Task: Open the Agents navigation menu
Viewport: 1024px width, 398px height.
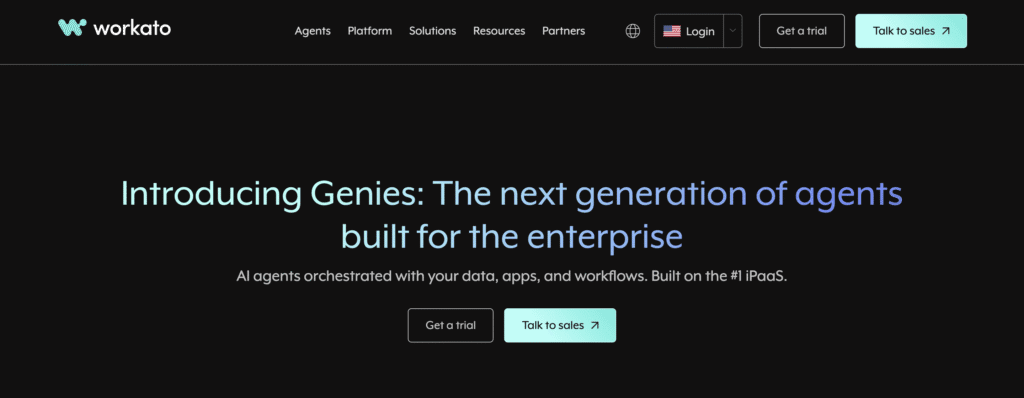Action: coord(313,31)
